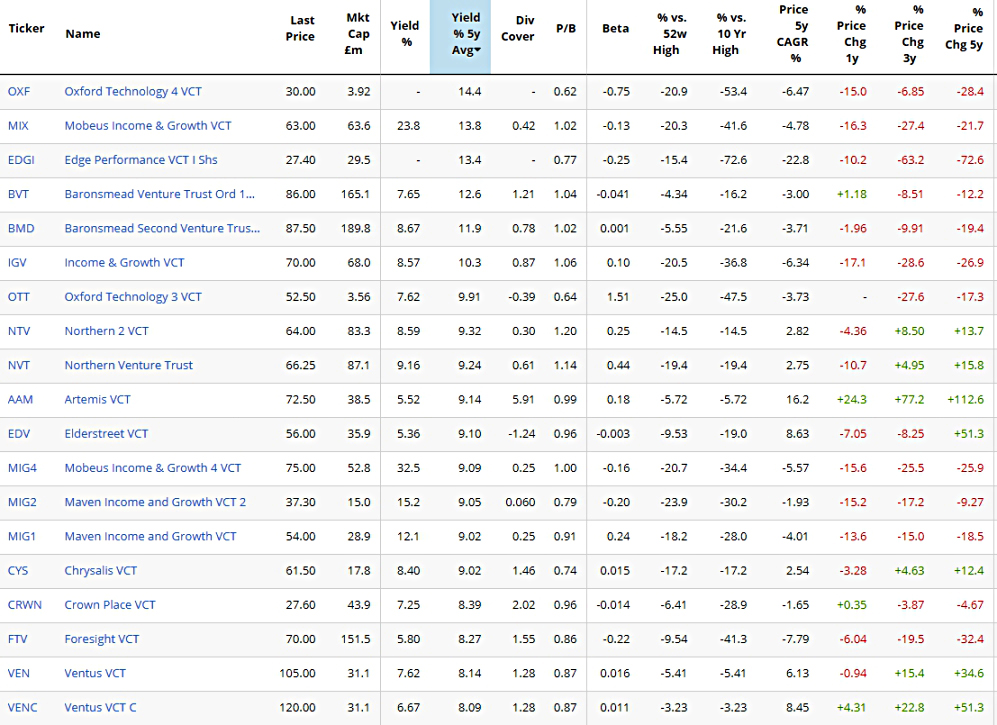Select Baronsmead Second market cap 189.8

click(x=355, y=229)
